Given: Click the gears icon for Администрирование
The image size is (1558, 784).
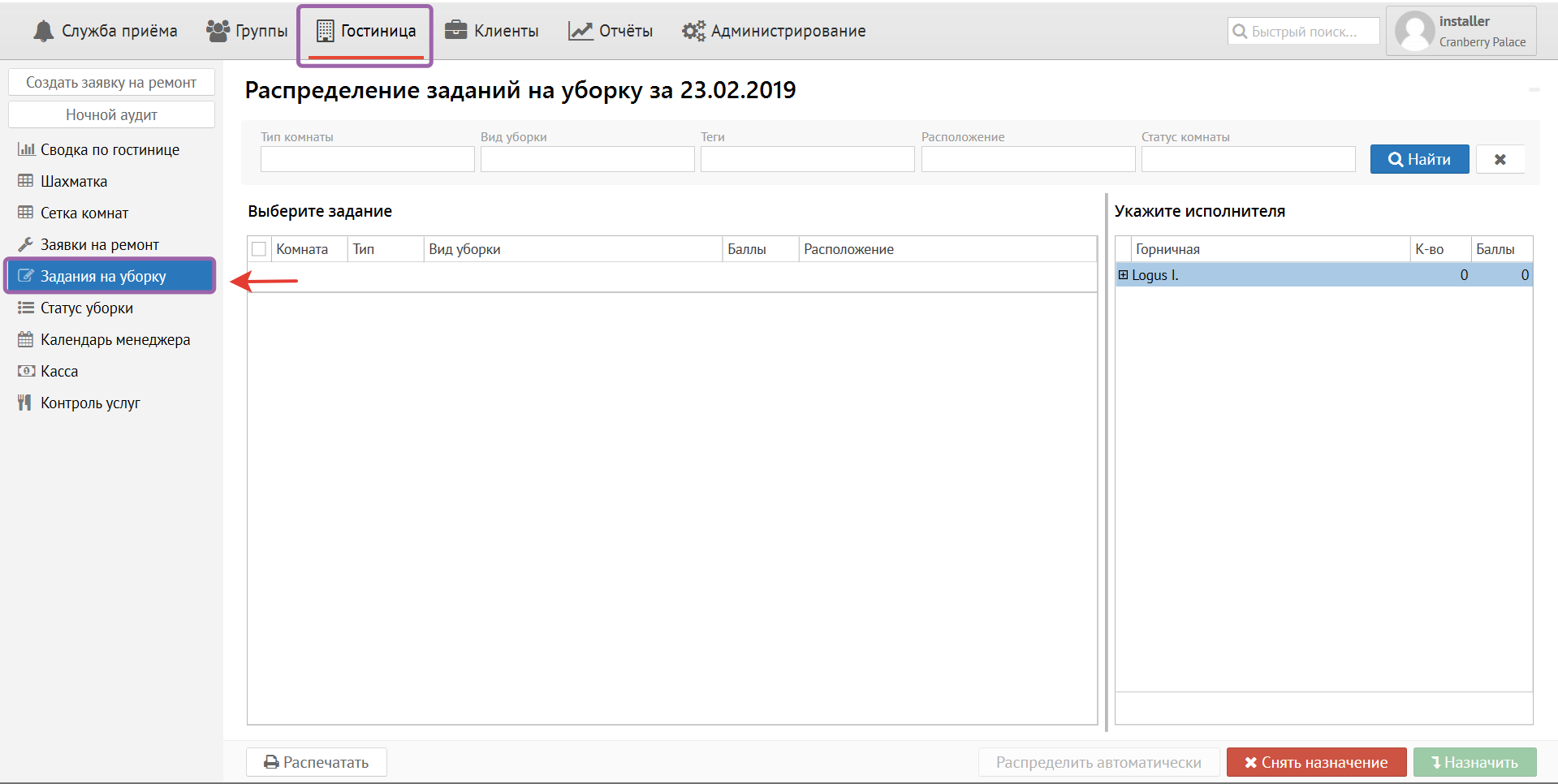Looking at the screenshot, I should [x=693, y=31].
